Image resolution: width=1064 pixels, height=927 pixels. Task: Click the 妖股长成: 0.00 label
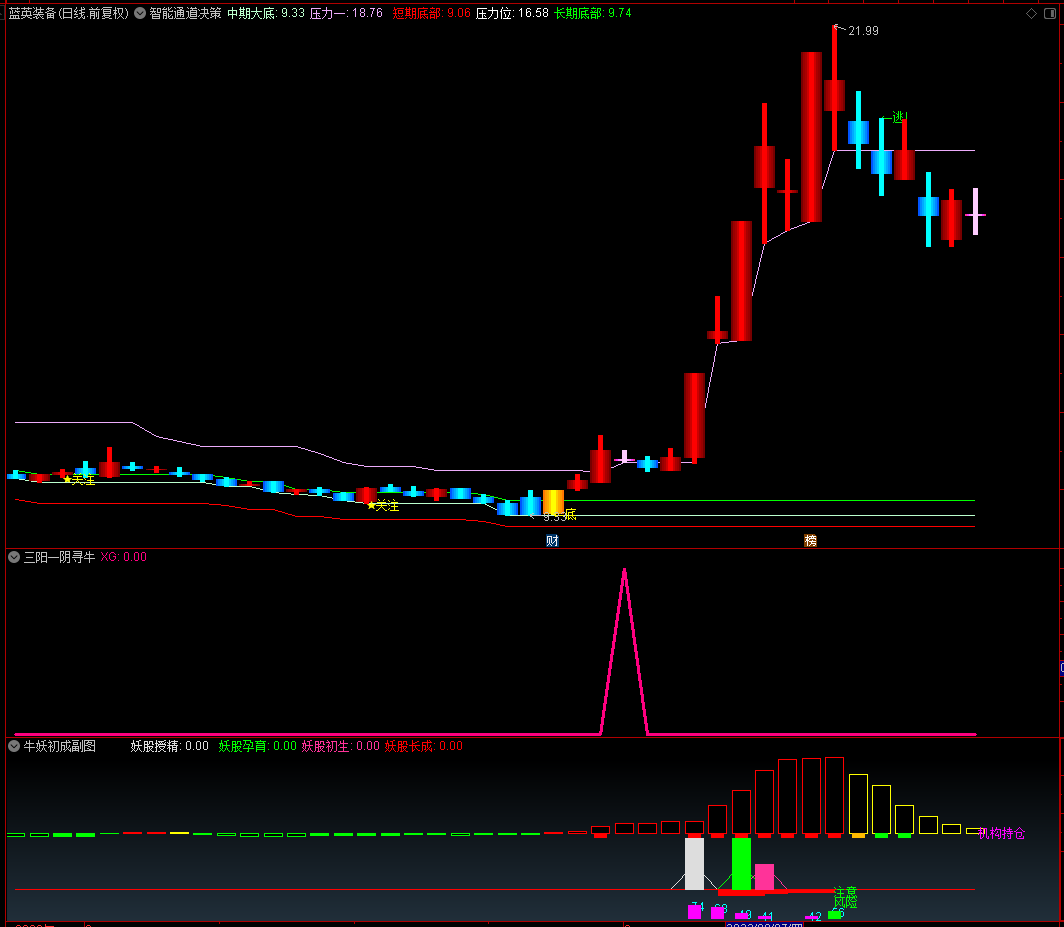tap(423, 746)
